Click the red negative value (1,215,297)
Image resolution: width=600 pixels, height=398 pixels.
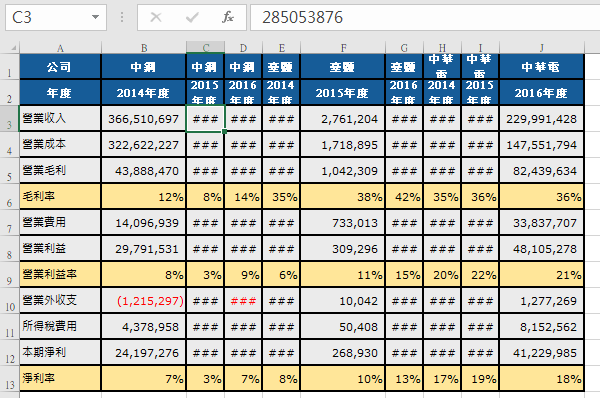(x=143, y=301)
